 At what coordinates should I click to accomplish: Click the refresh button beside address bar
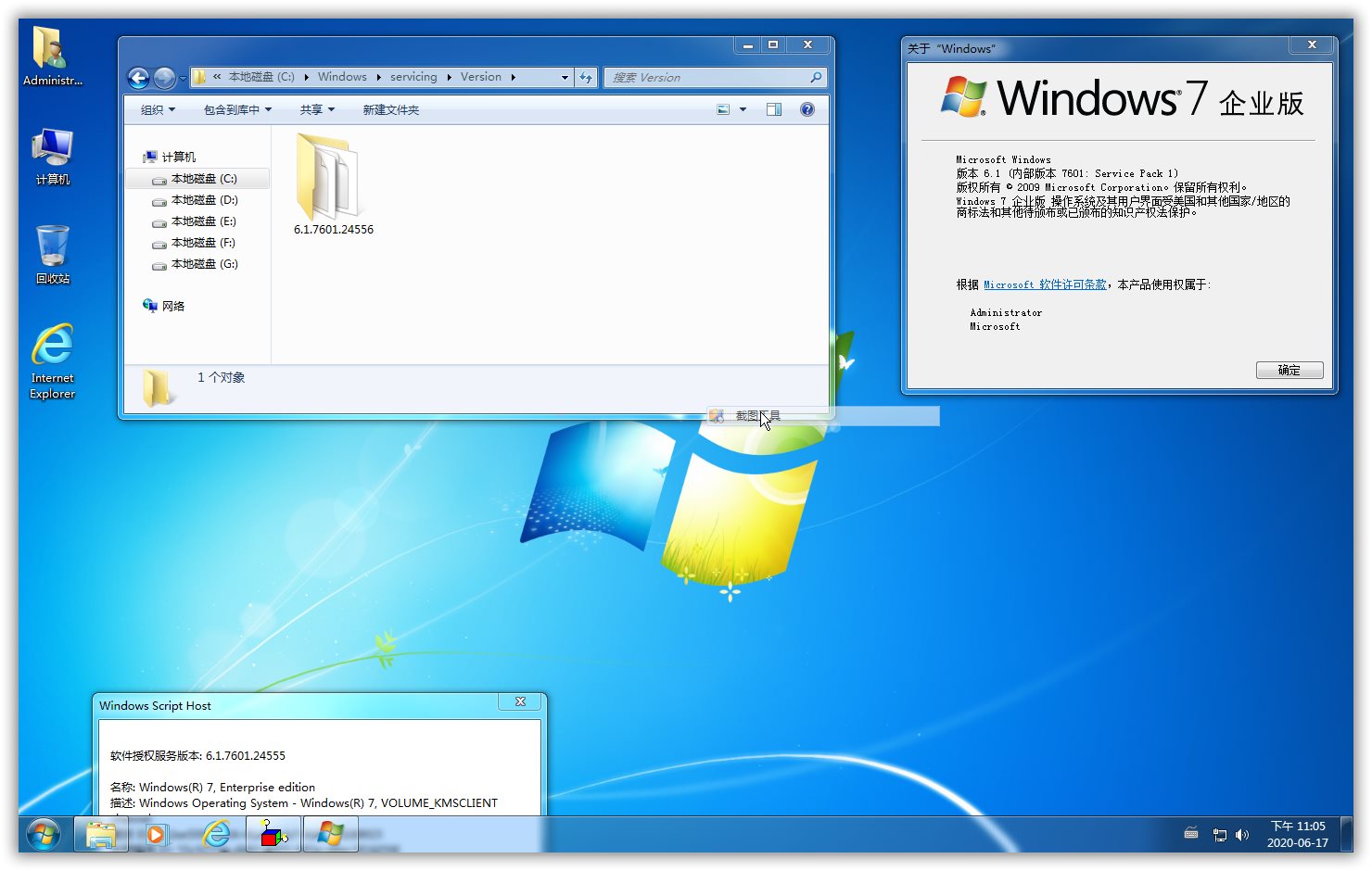click(x=586, y=78)
